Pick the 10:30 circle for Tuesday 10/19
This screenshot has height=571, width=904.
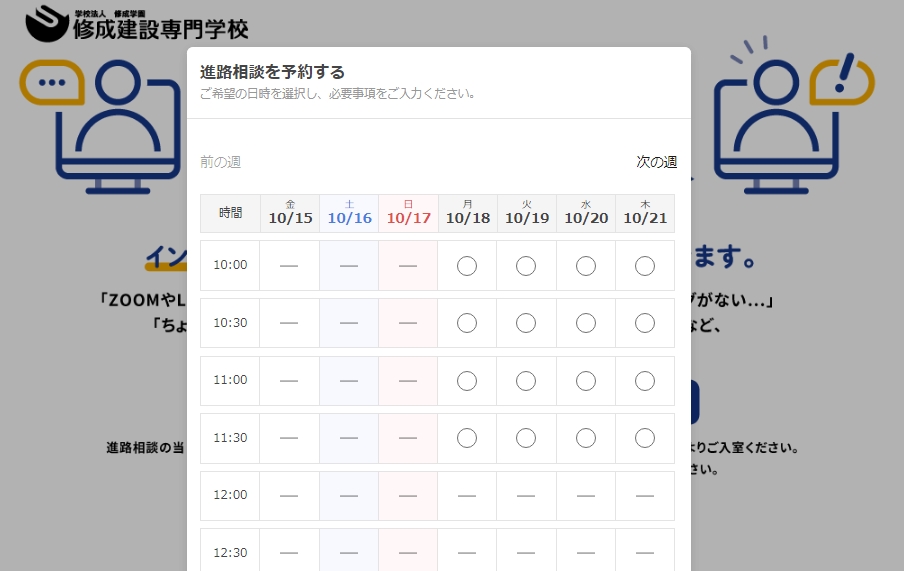[526, 323]
